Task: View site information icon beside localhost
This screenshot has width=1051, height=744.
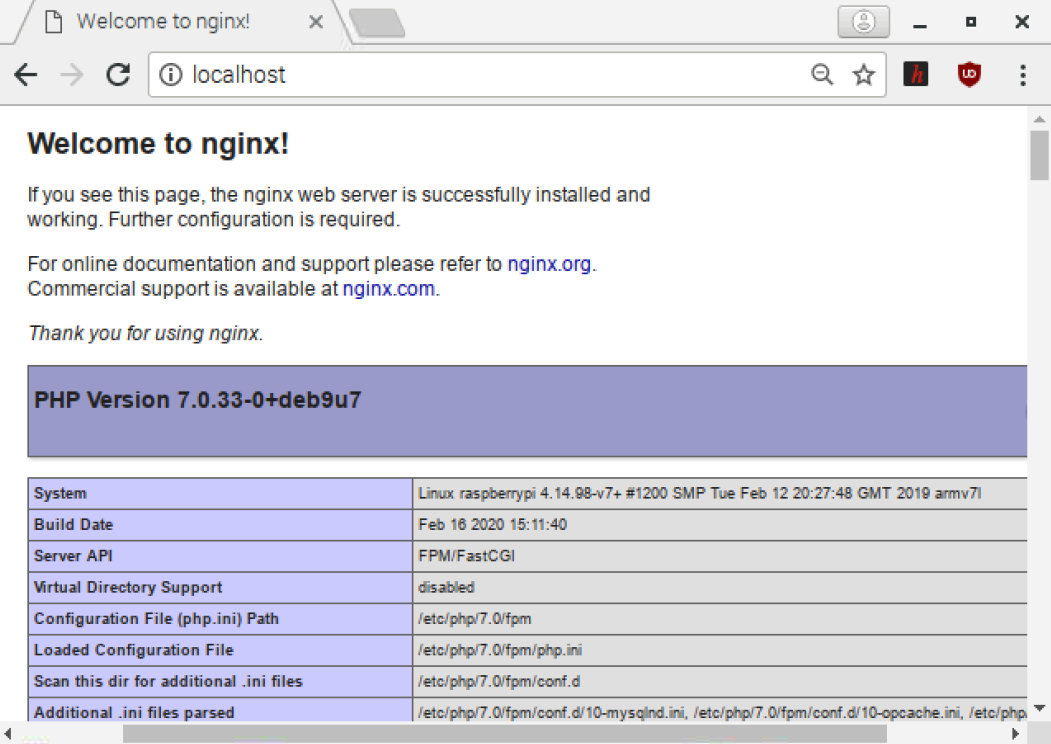Action: pos(171,74)
